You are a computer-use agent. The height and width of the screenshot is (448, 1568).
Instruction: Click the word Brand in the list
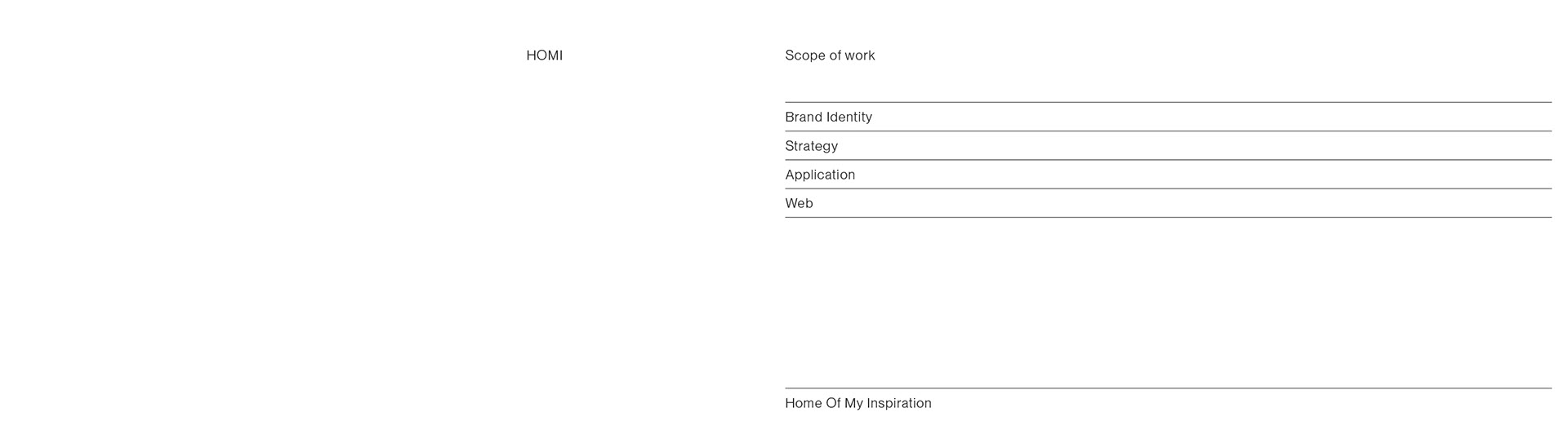(804, 118)
